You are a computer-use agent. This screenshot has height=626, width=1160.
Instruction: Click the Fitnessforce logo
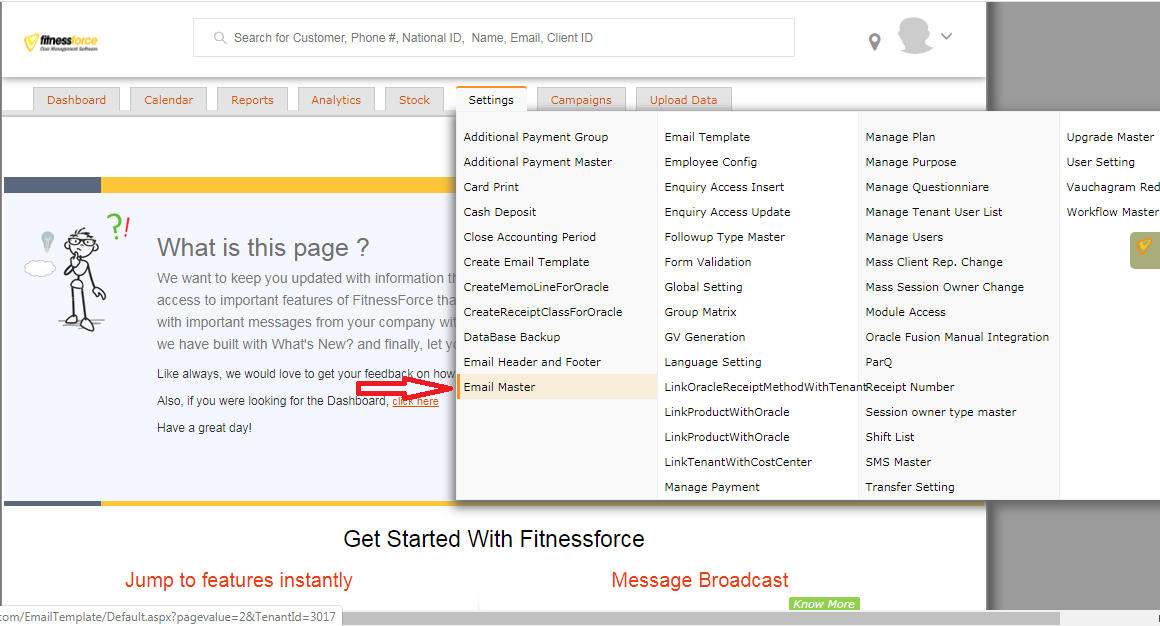pos(61,42)
